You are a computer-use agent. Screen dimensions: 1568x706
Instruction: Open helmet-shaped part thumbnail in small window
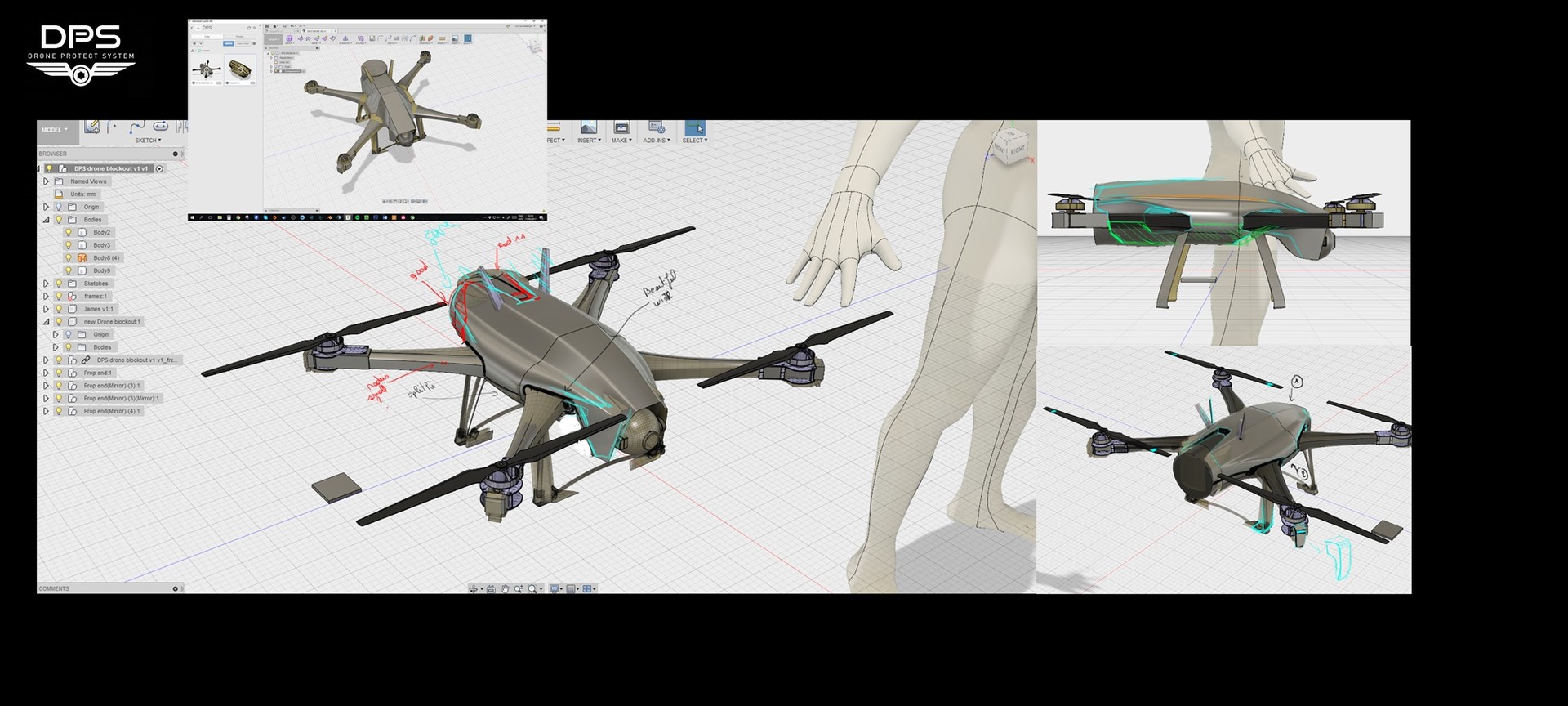coord(240,69)
